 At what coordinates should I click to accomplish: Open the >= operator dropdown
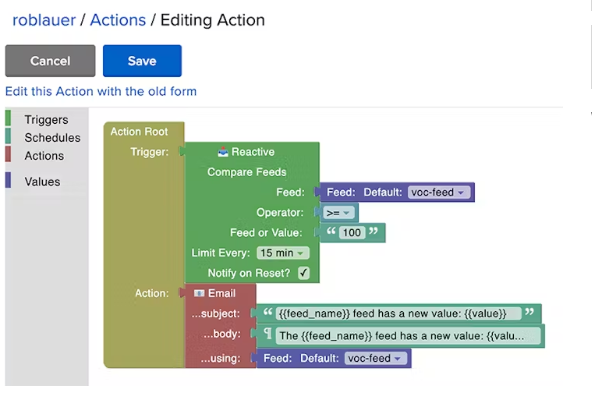[x=338, y=213]
